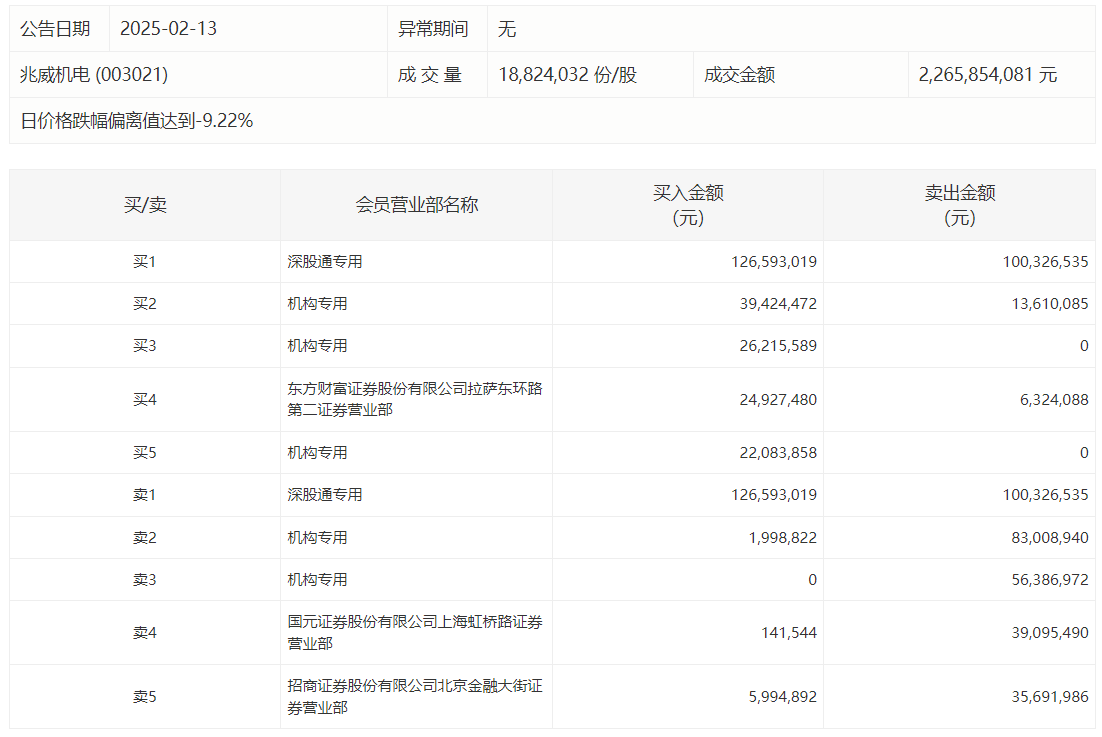Select the 买4 row label

pyautogui.click(x=145, y=400)
